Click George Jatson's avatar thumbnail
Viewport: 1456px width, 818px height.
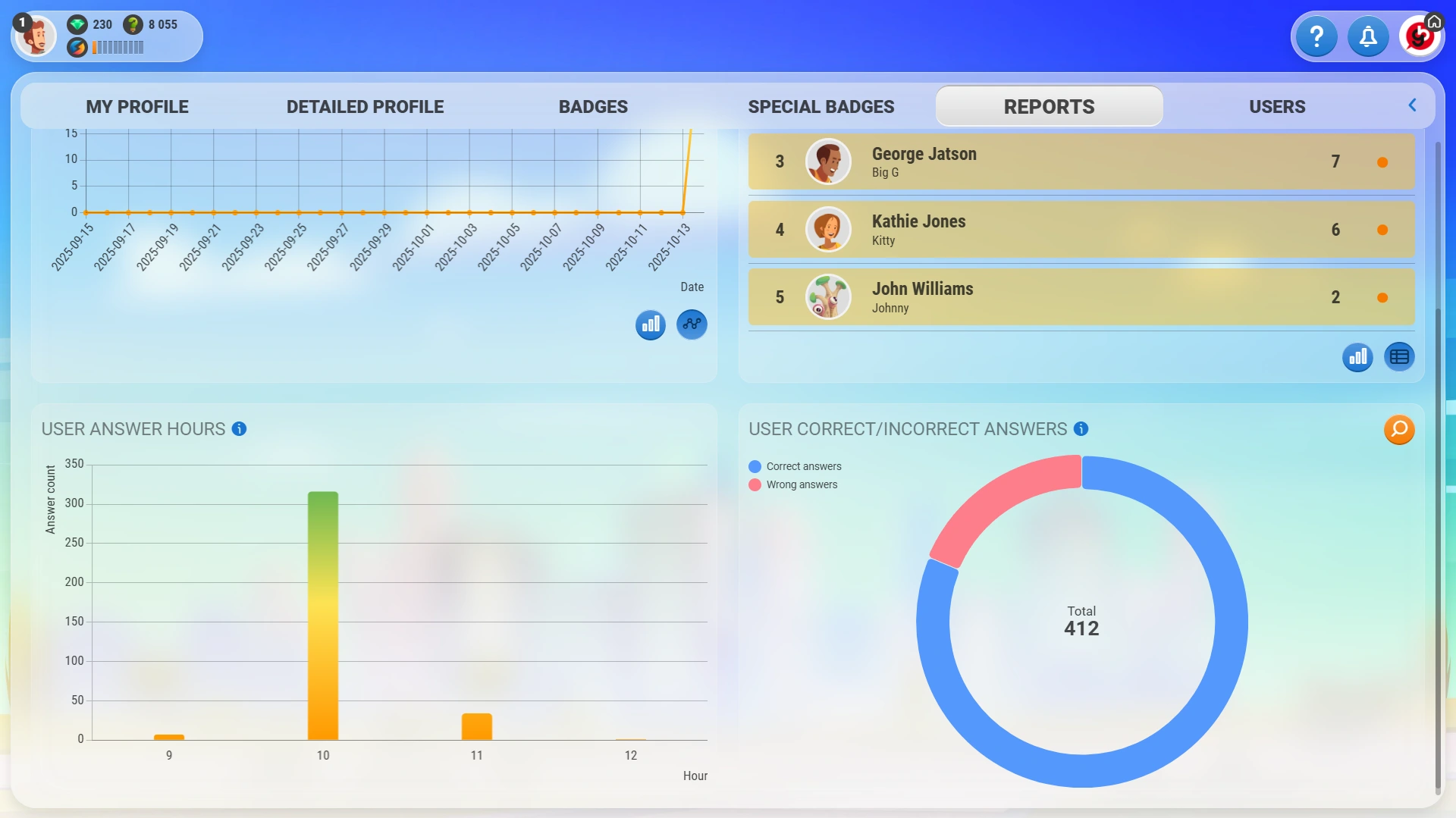coord(828,161)
